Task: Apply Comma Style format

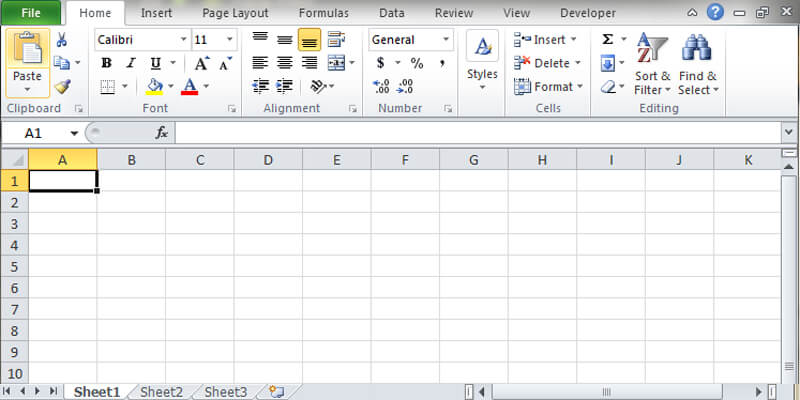Action: click(x=442, y=63)
